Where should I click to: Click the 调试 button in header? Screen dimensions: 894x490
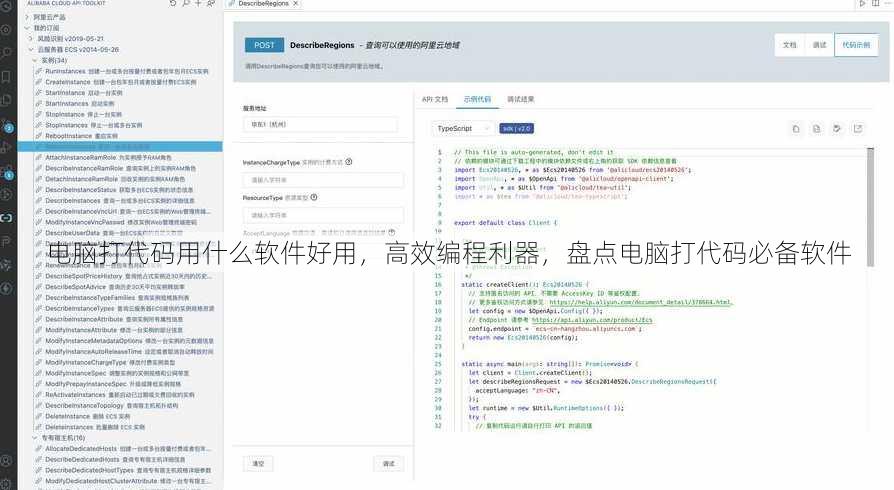(819, 45)
